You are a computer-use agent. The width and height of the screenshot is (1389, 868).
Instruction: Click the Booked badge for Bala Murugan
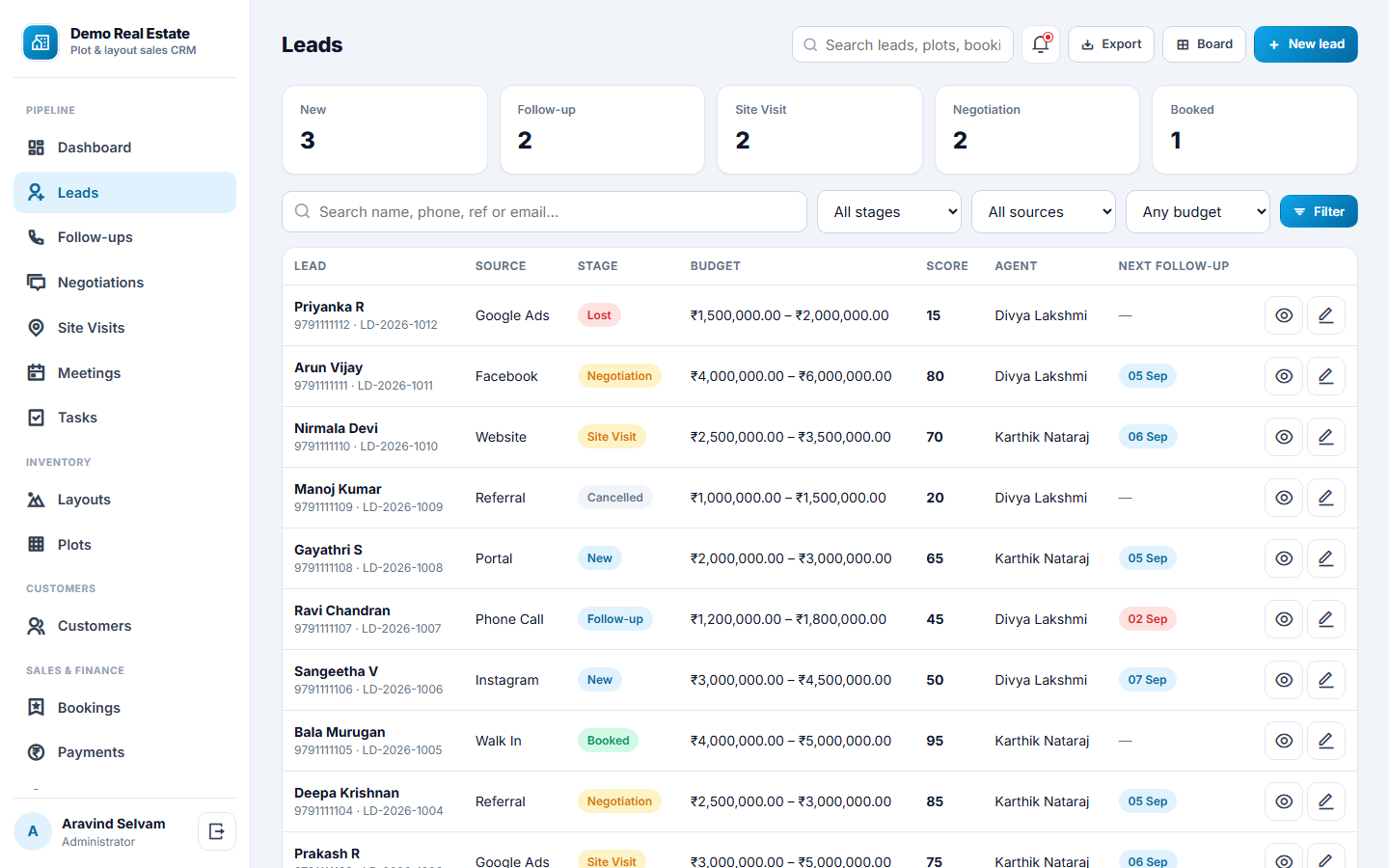pyautogui.click(x=608, y=741)
